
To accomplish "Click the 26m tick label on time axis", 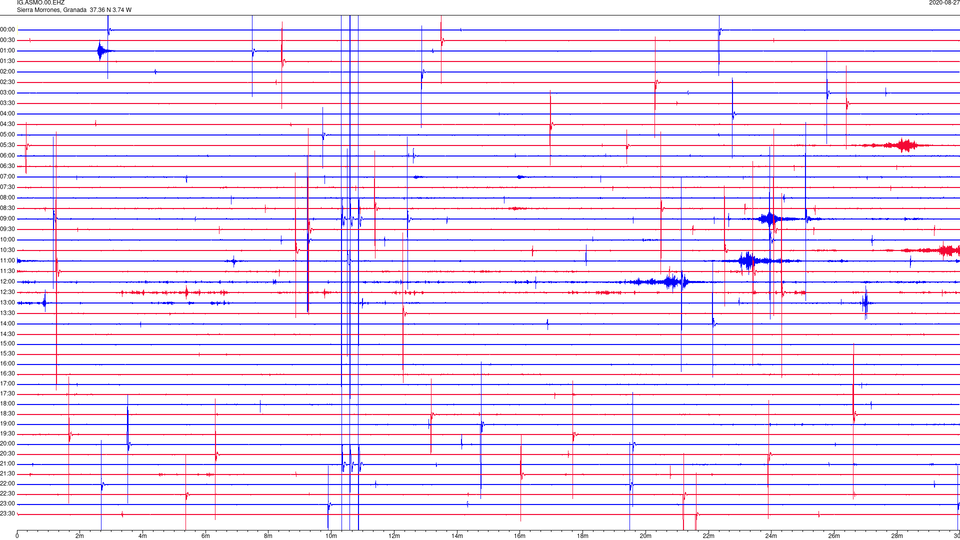I will (834, 536).
